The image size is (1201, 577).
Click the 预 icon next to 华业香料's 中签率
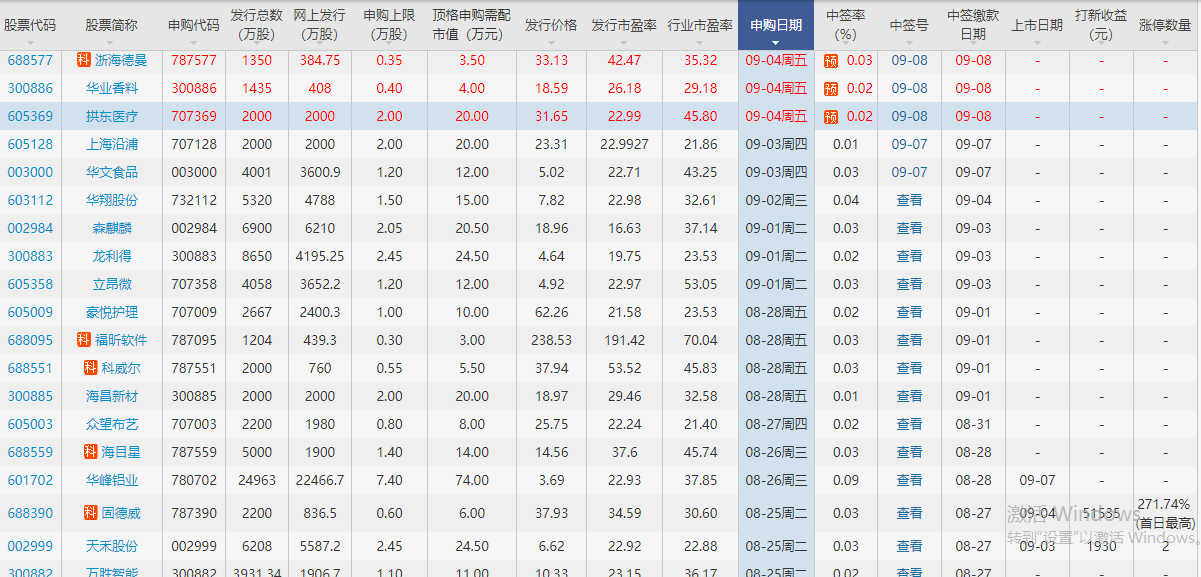tap(833, 89)
